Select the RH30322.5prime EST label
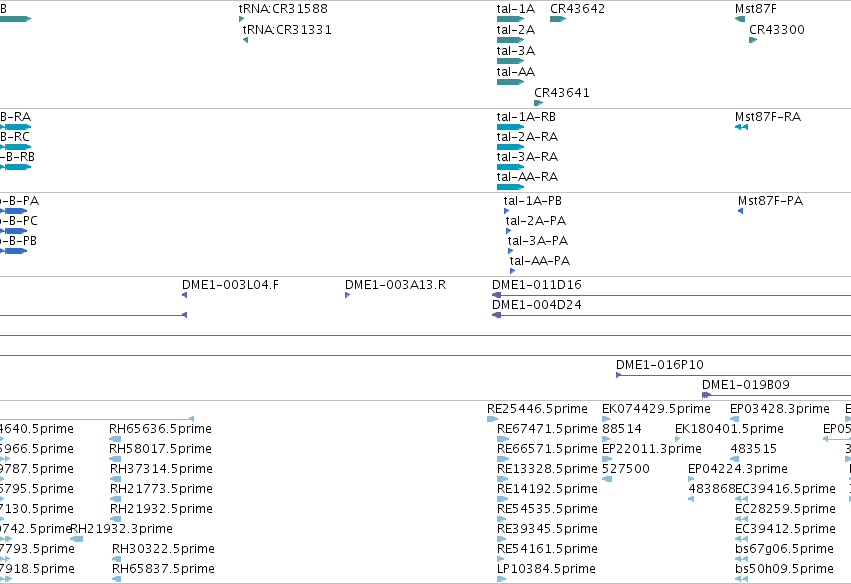 click(x=163, y=549)
